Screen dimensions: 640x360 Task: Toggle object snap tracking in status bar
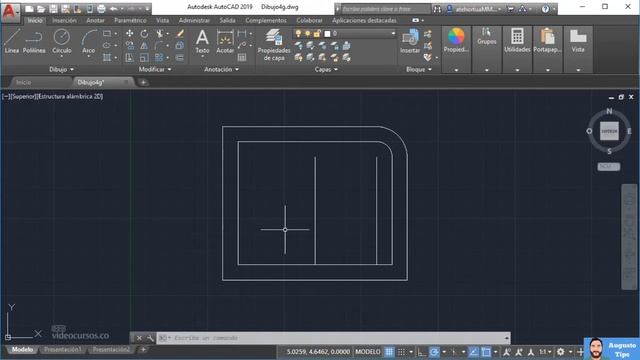point(473,351)
